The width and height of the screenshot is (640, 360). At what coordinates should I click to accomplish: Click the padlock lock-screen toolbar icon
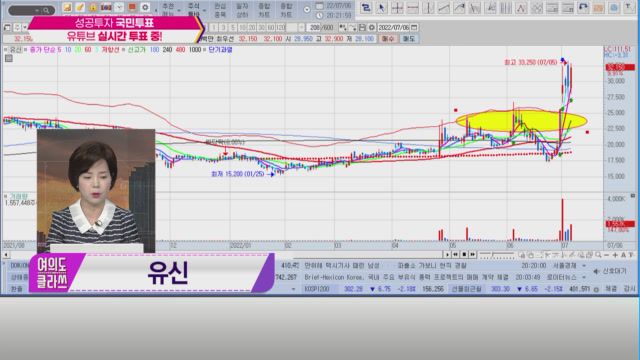pos(93,7)
